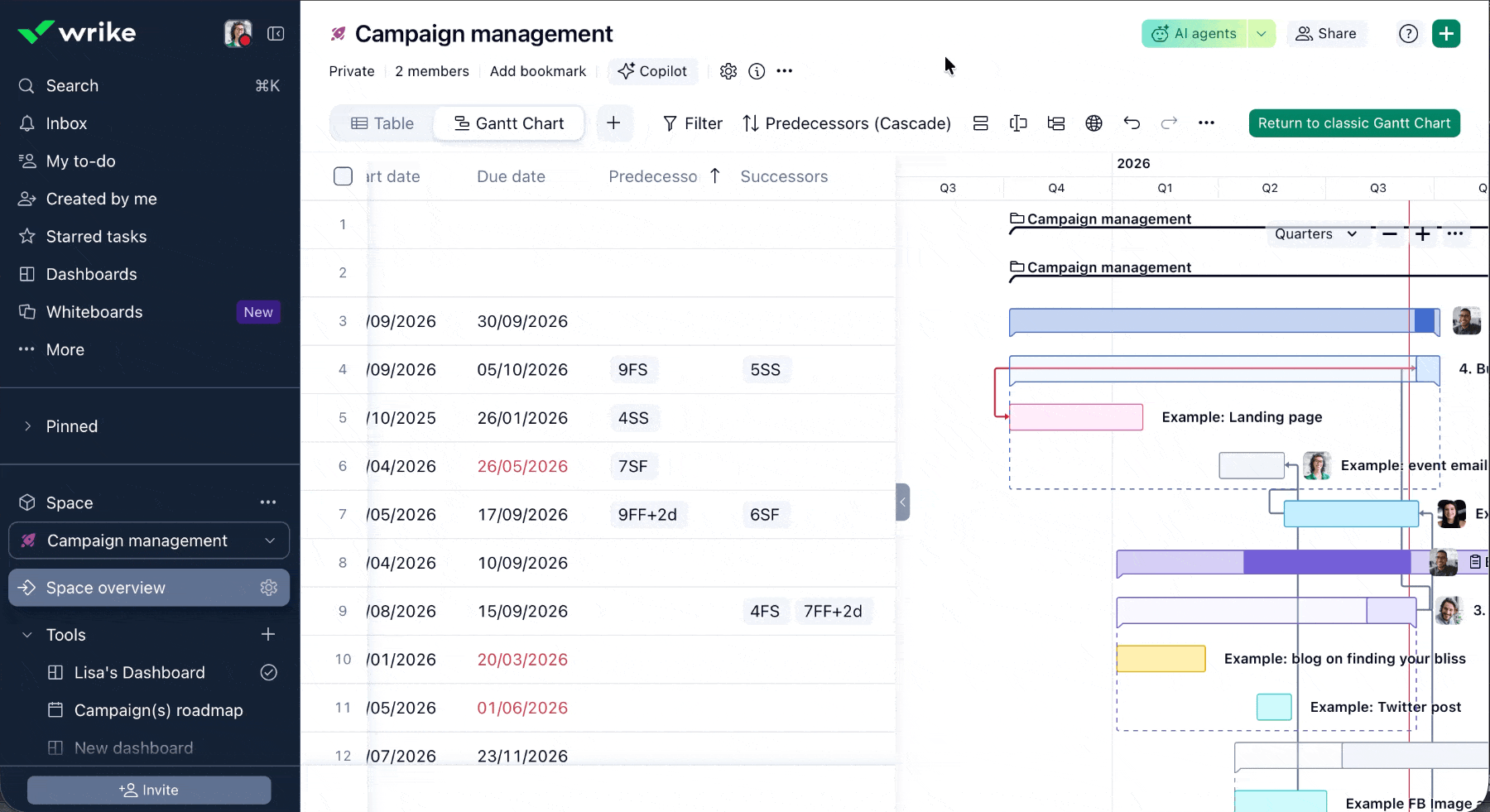Open the space info icon
Screen dimensions: 1490x812
pos(757,71)
